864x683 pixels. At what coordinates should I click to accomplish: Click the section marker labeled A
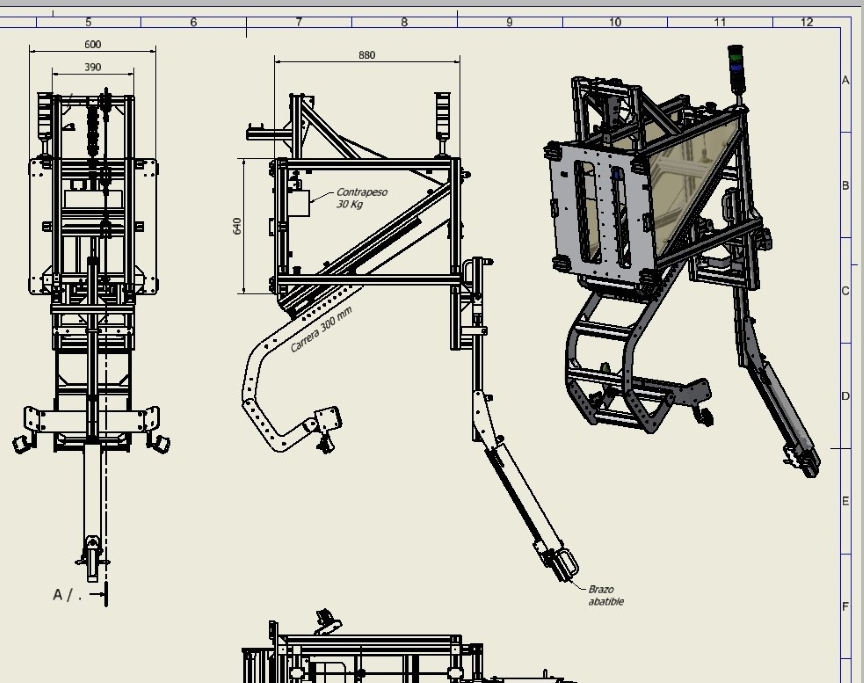[x=62, y=595]
